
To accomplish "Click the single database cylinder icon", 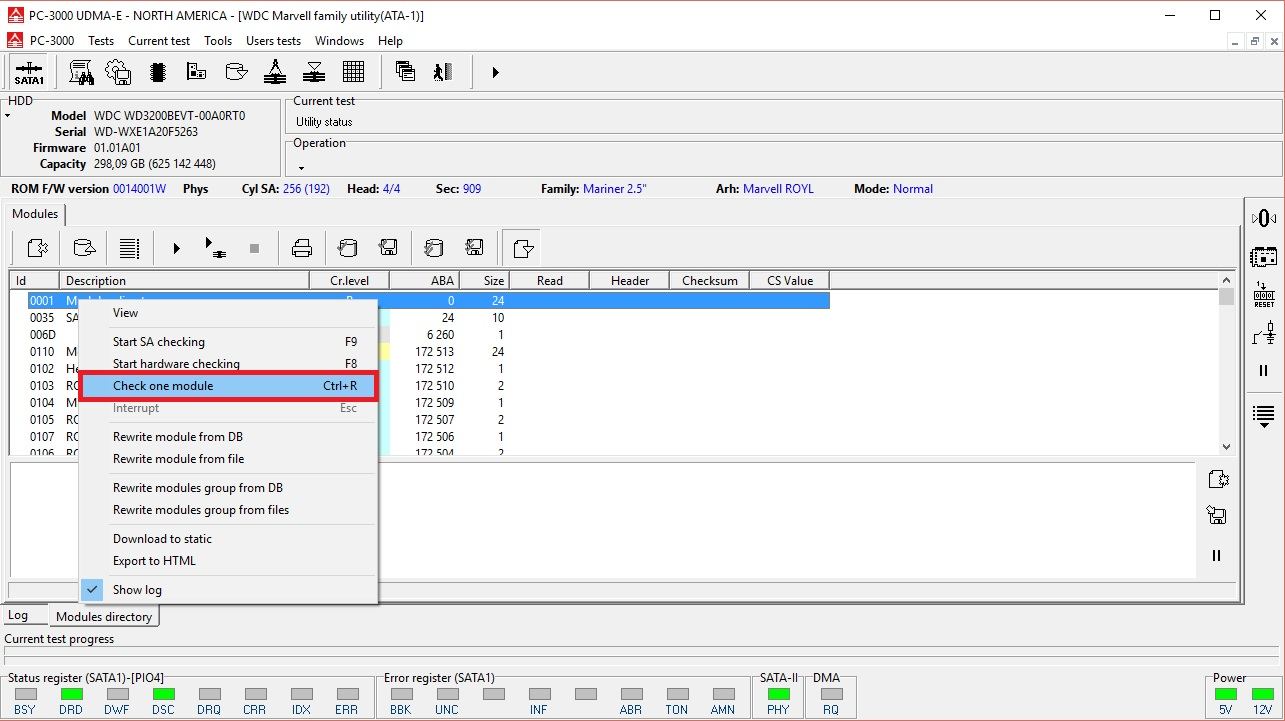I will coord(346,248).
